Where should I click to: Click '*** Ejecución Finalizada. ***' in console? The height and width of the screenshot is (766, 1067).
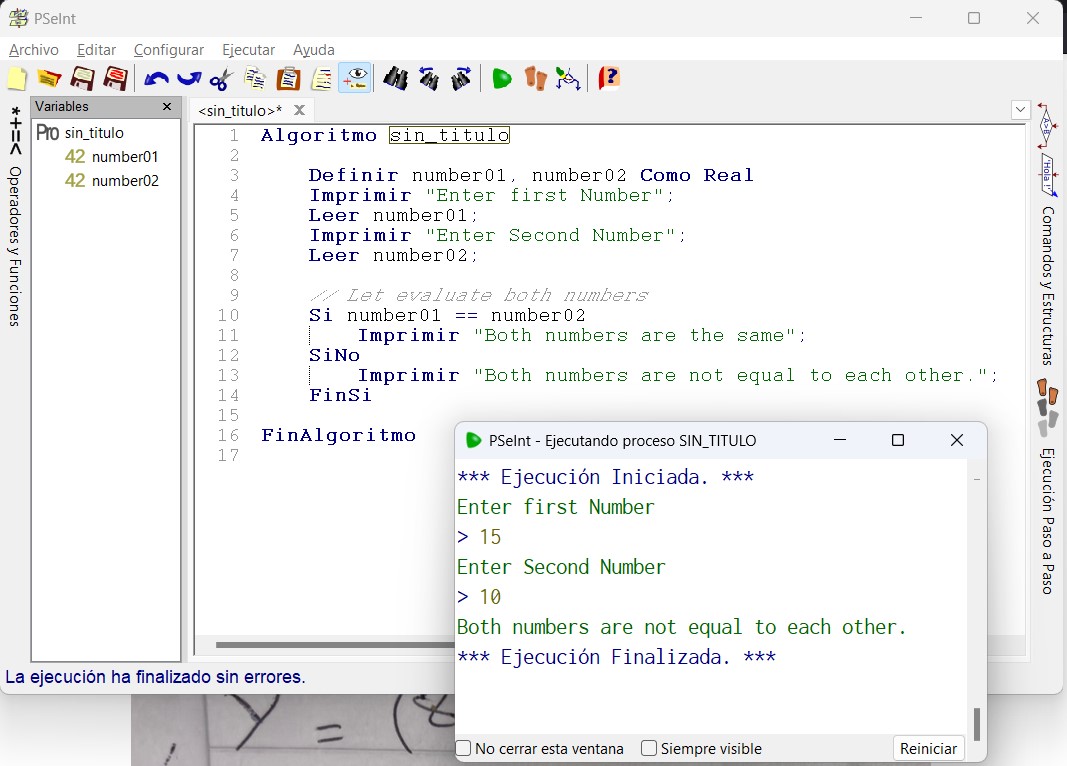click(617, 656)
